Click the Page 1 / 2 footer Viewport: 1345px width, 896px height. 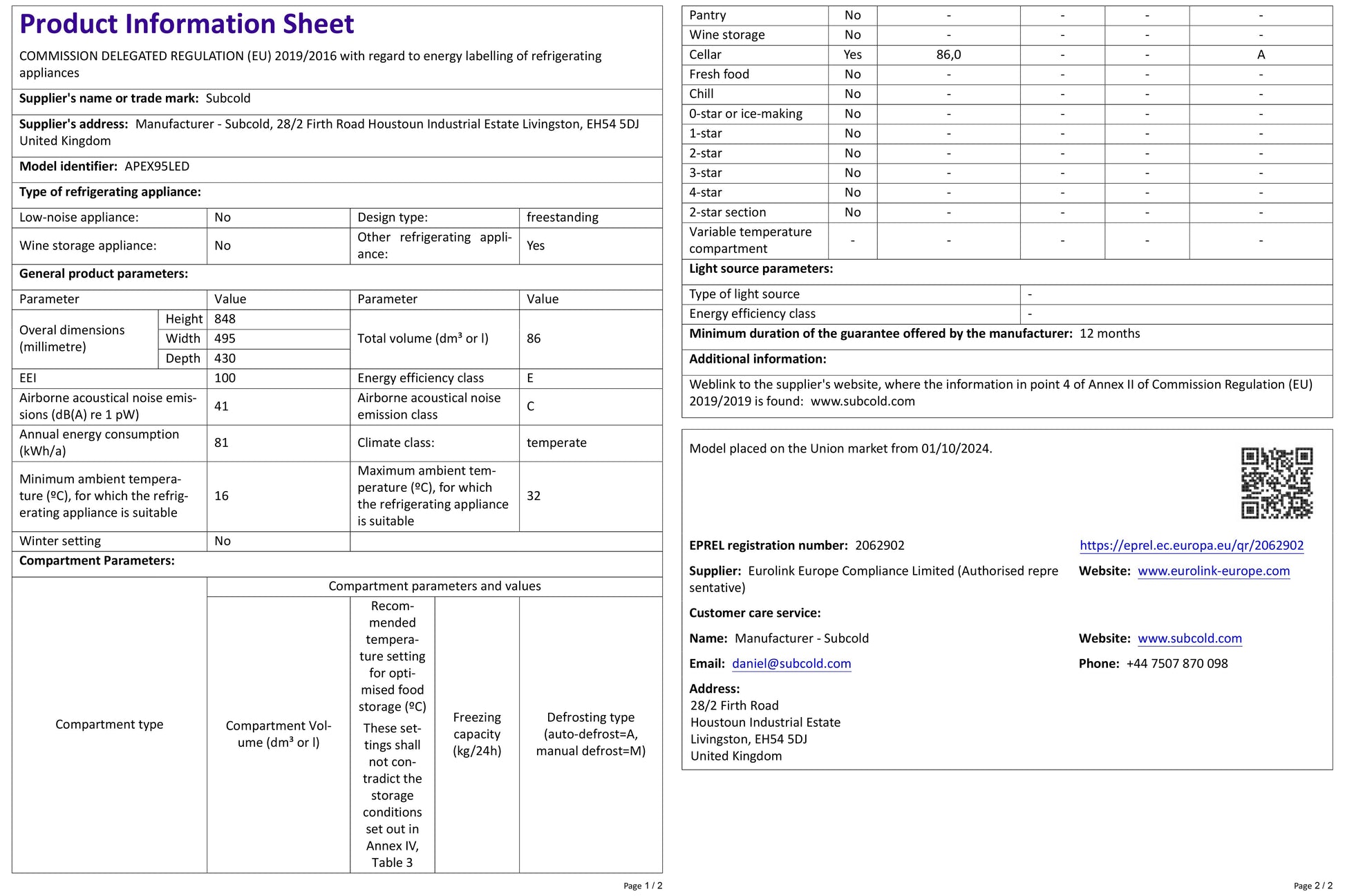pyautogui.click(x=642, y=886)
